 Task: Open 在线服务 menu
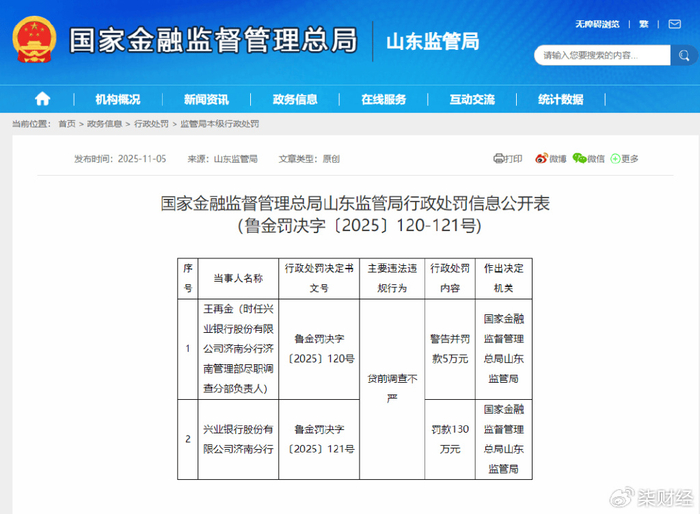coord(383,99)
